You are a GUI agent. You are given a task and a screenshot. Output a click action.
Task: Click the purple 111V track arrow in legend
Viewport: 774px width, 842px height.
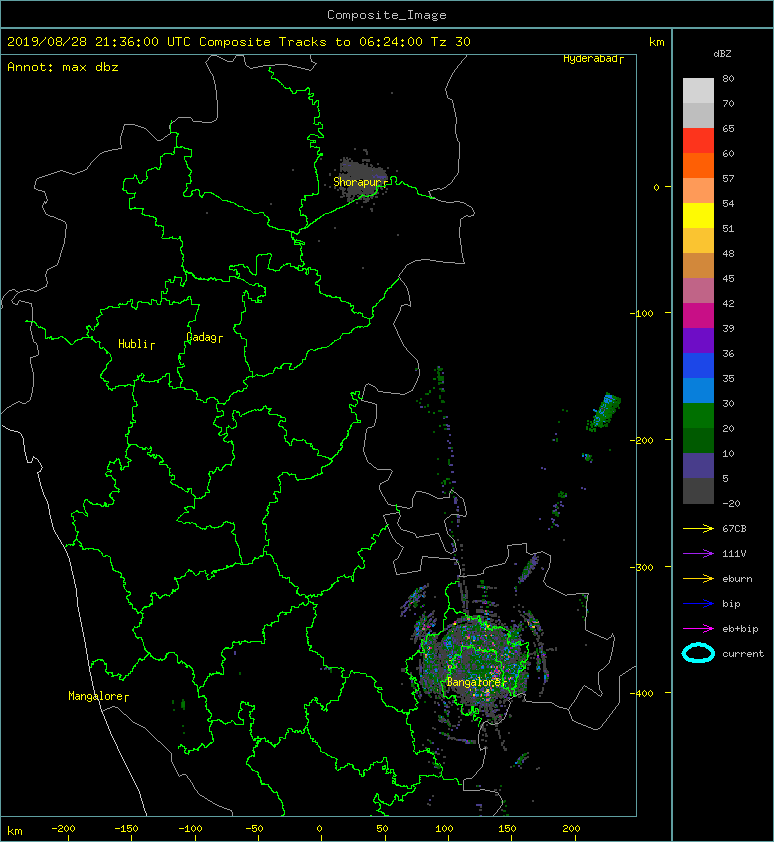[698, 554]
